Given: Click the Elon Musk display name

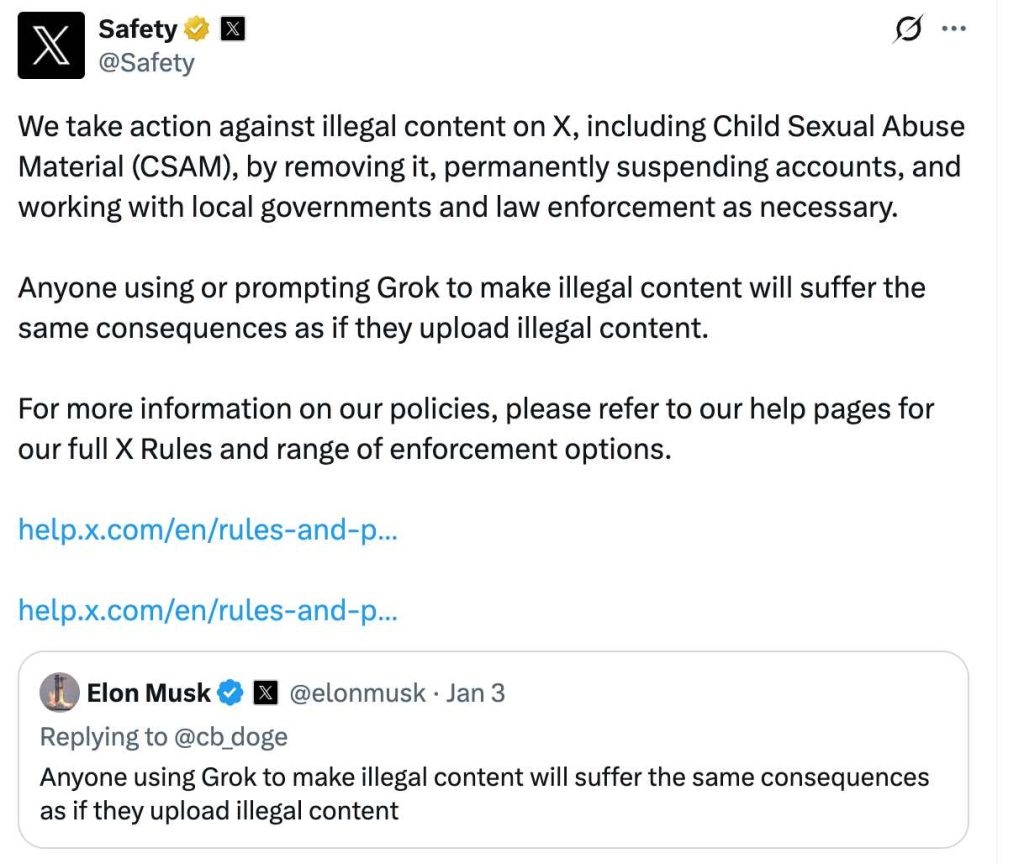Looking at the screenshot, I should (148, 693).
